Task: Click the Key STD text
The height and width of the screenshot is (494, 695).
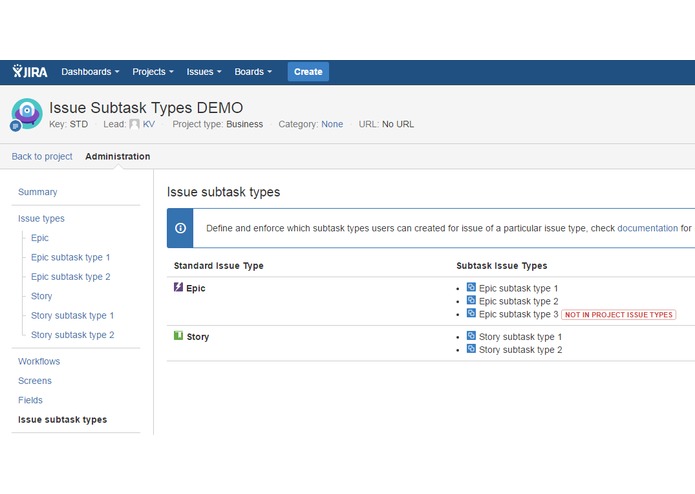Action: coord(68,124)
